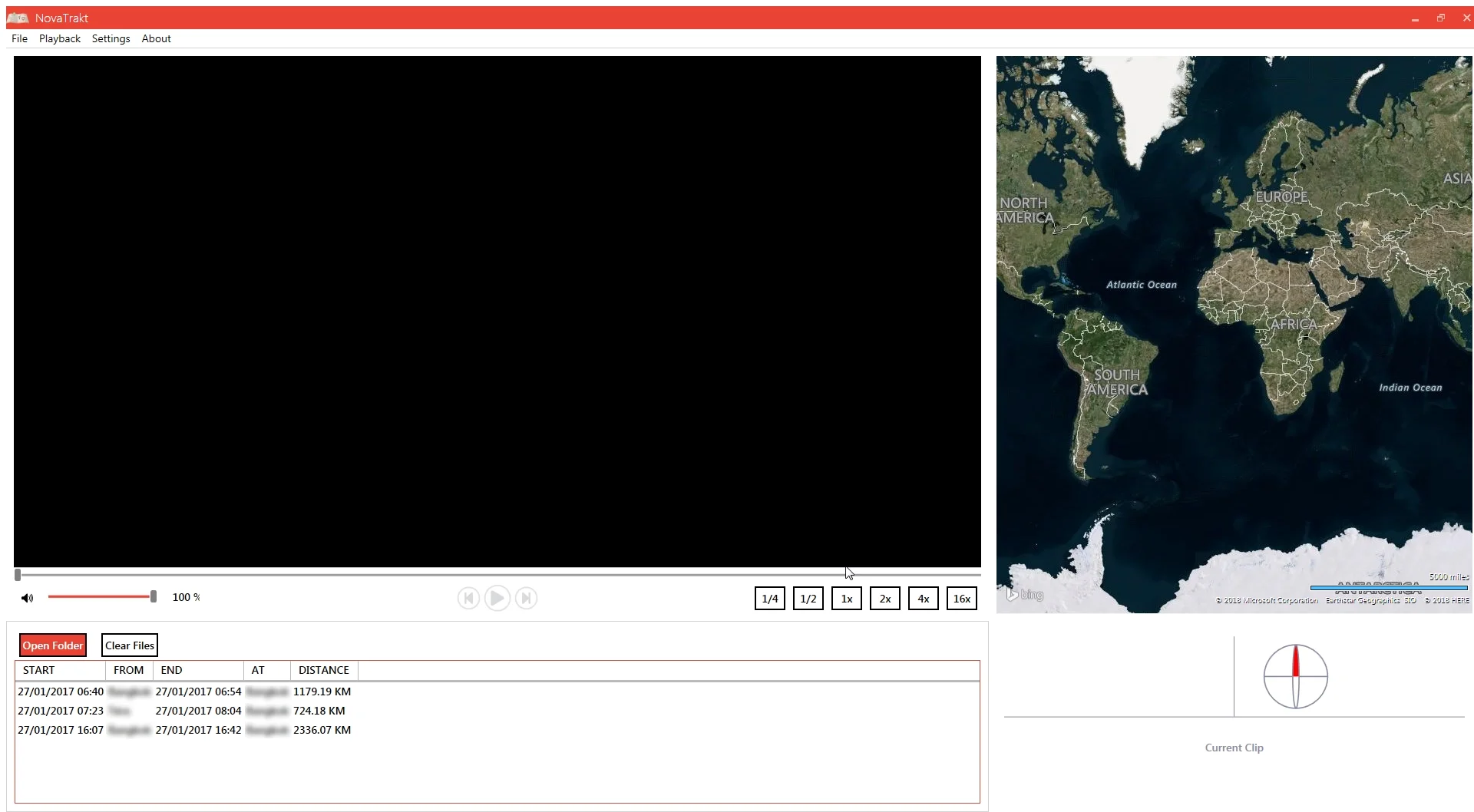Click the Clear Files button
This screenshot has width=1474, height=812.
[x=129, y=645]
